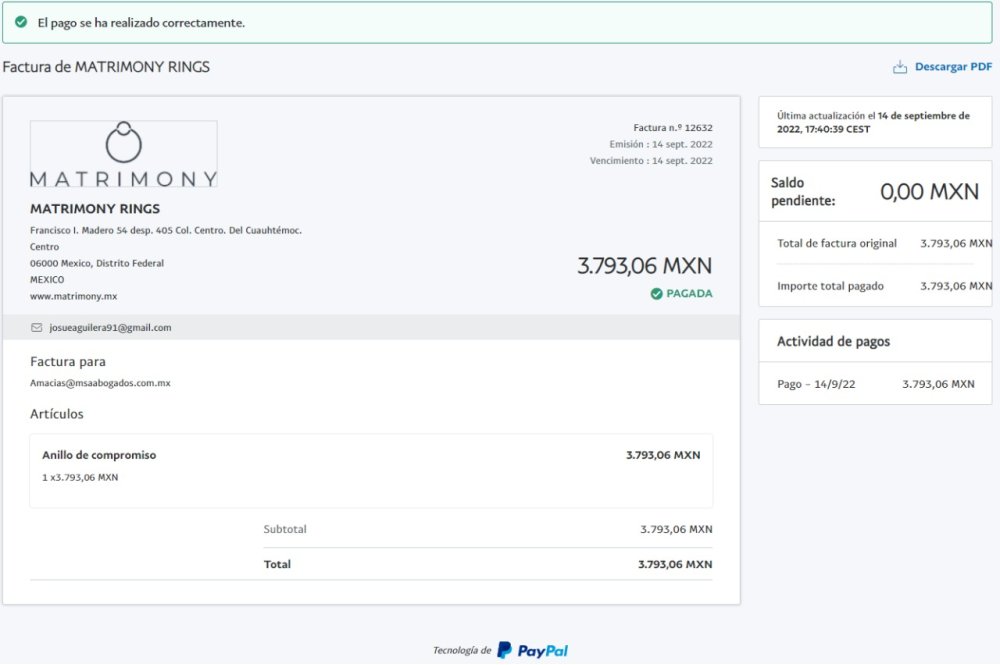Click the envelope email icon
Viewport: 1000px width, 665px height.
pyautogui.click(x=37, y=327)
